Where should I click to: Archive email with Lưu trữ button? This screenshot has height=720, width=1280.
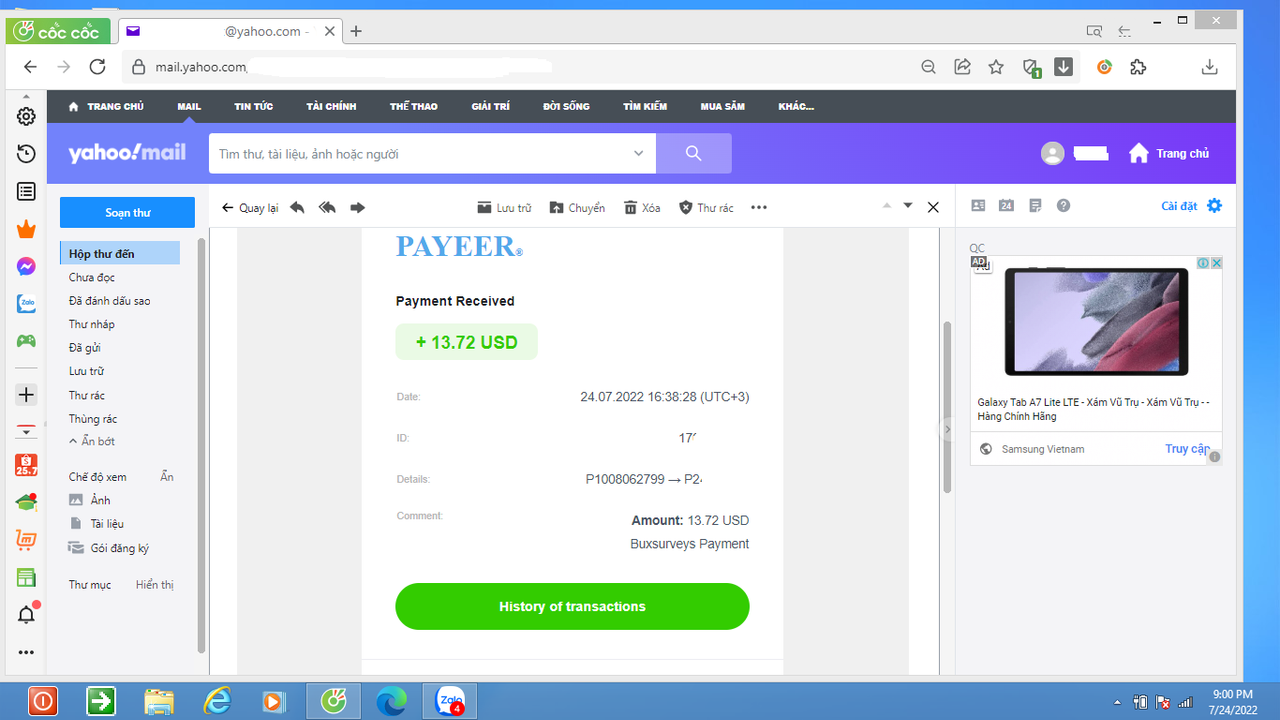504,208
